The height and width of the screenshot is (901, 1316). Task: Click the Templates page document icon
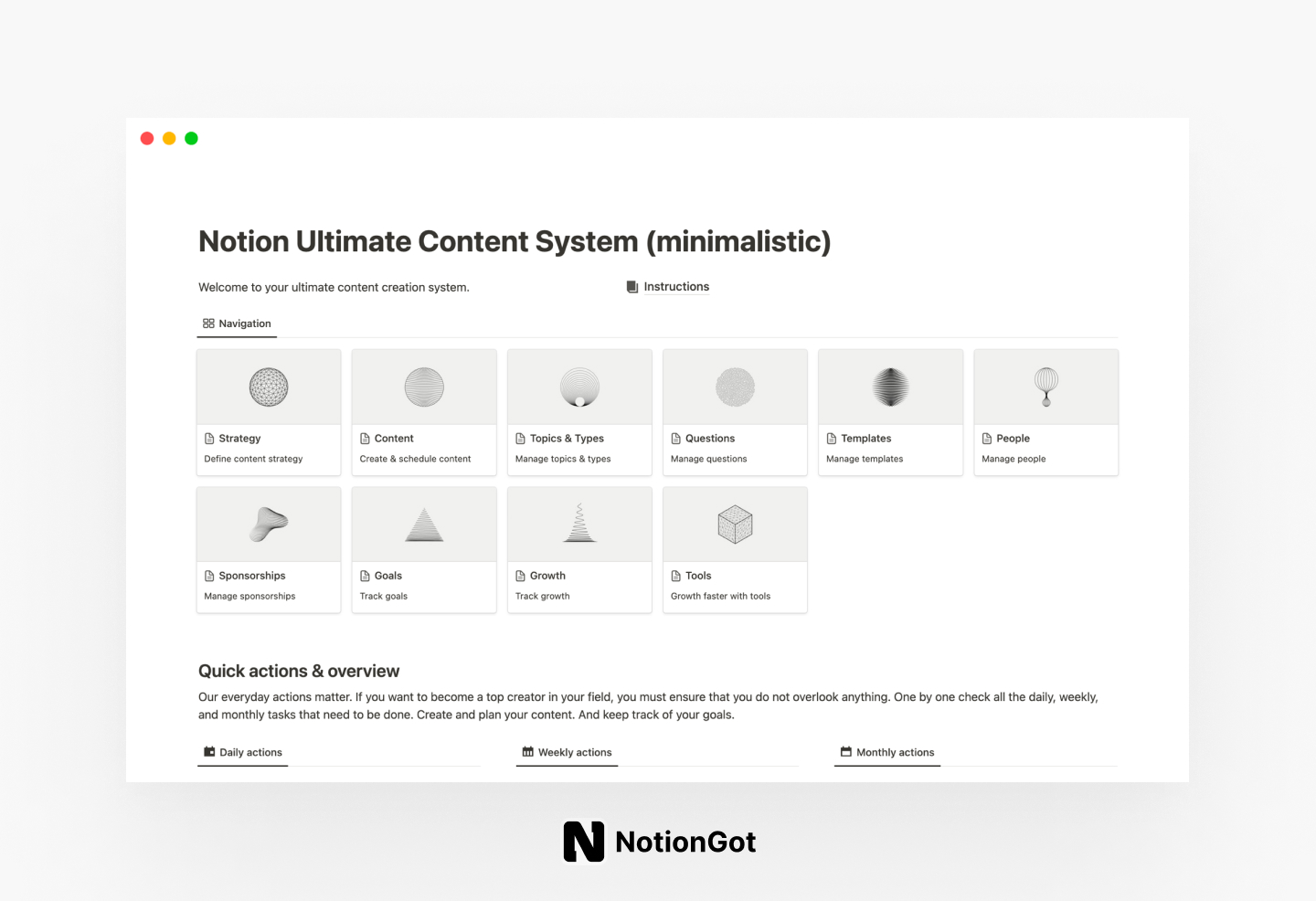832,438
